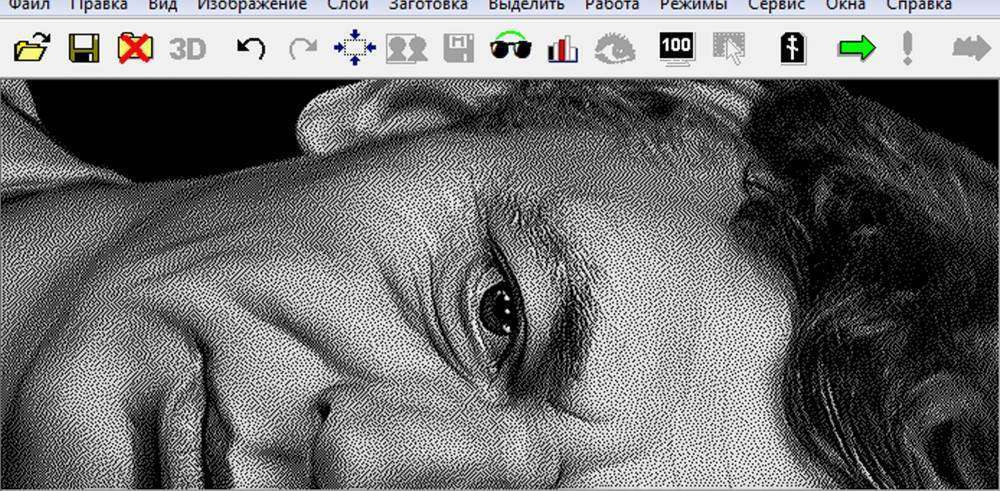The image size is (1000, 491).
Task: Click the greyed redo arrow icon
Action: (303, 48)
